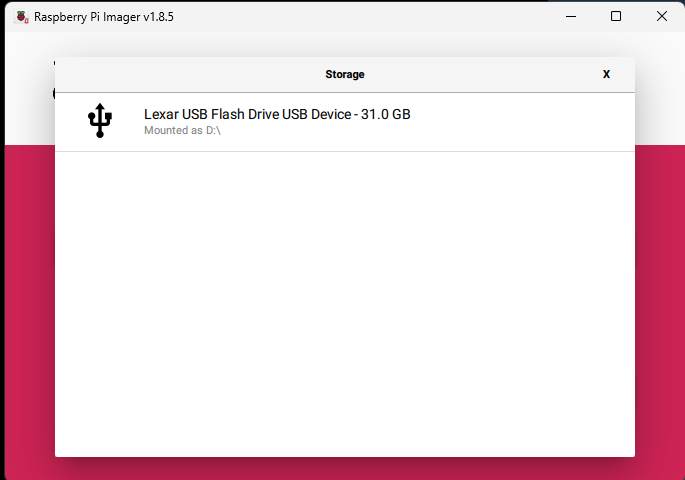Screen dimensions: 685x480
Task: Click the Storage dialog title
Action: point(345,74)
